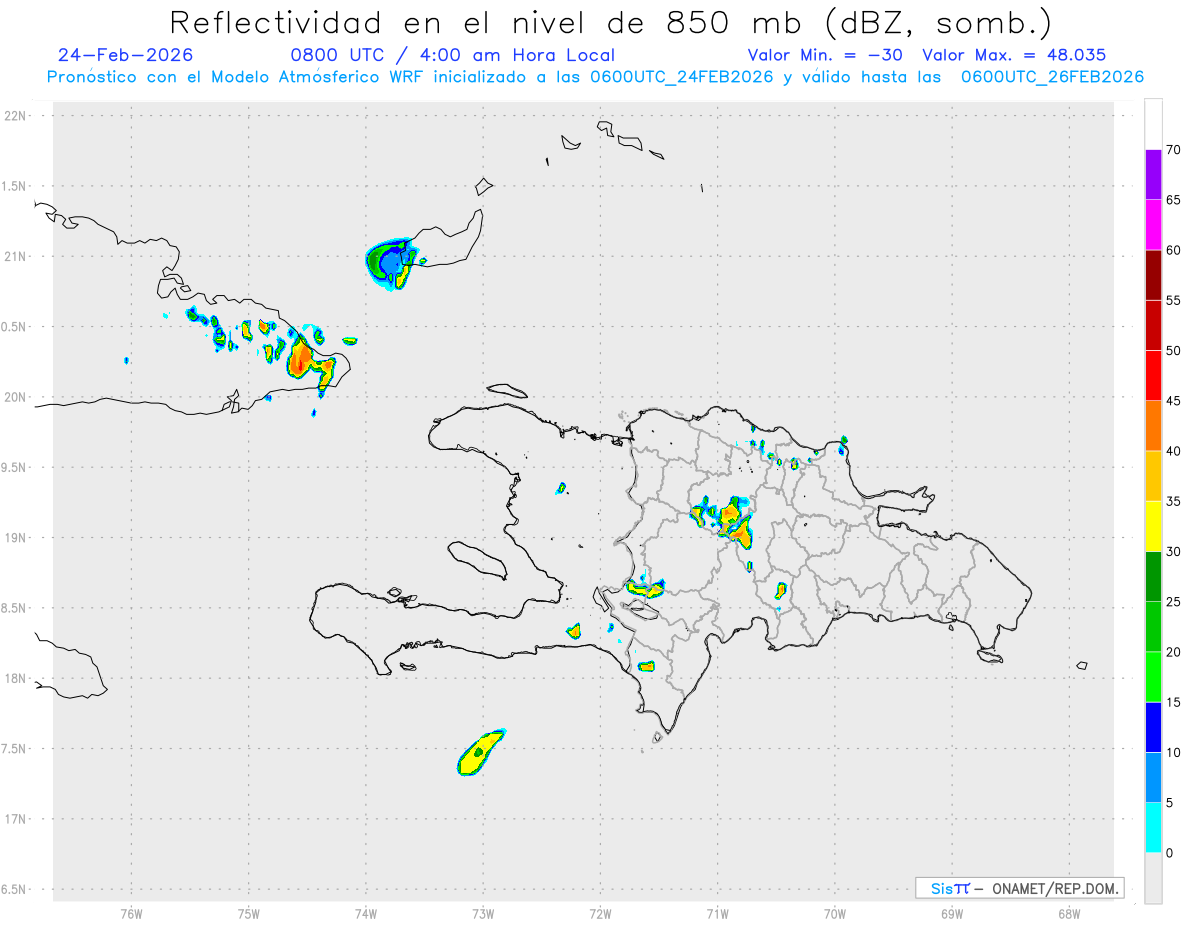Click the '72W' longitude label

tap(601, 913)
